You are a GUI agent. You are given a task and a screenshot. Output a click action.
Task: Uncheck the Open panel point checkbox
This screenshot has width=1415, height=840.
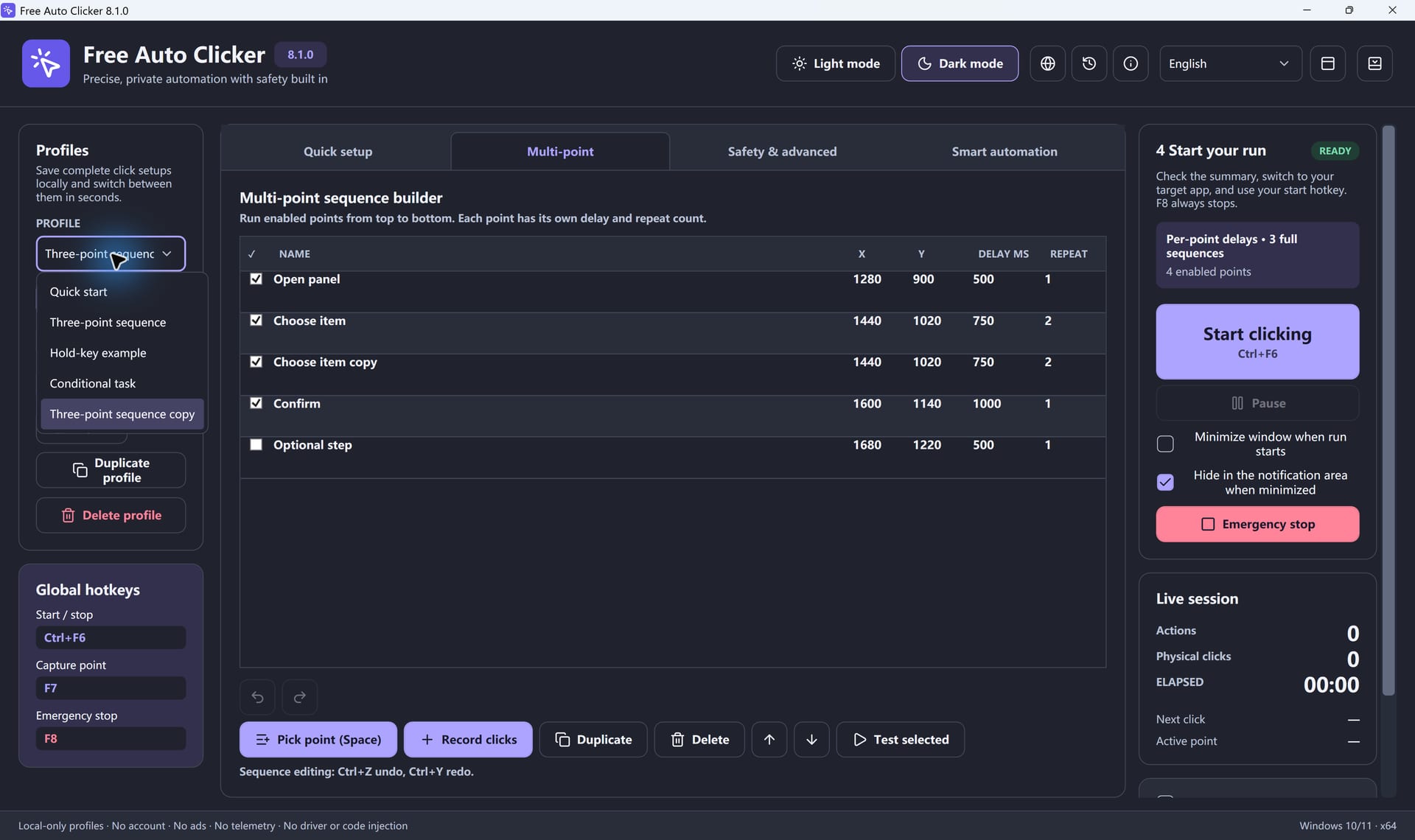click(256, 279)
